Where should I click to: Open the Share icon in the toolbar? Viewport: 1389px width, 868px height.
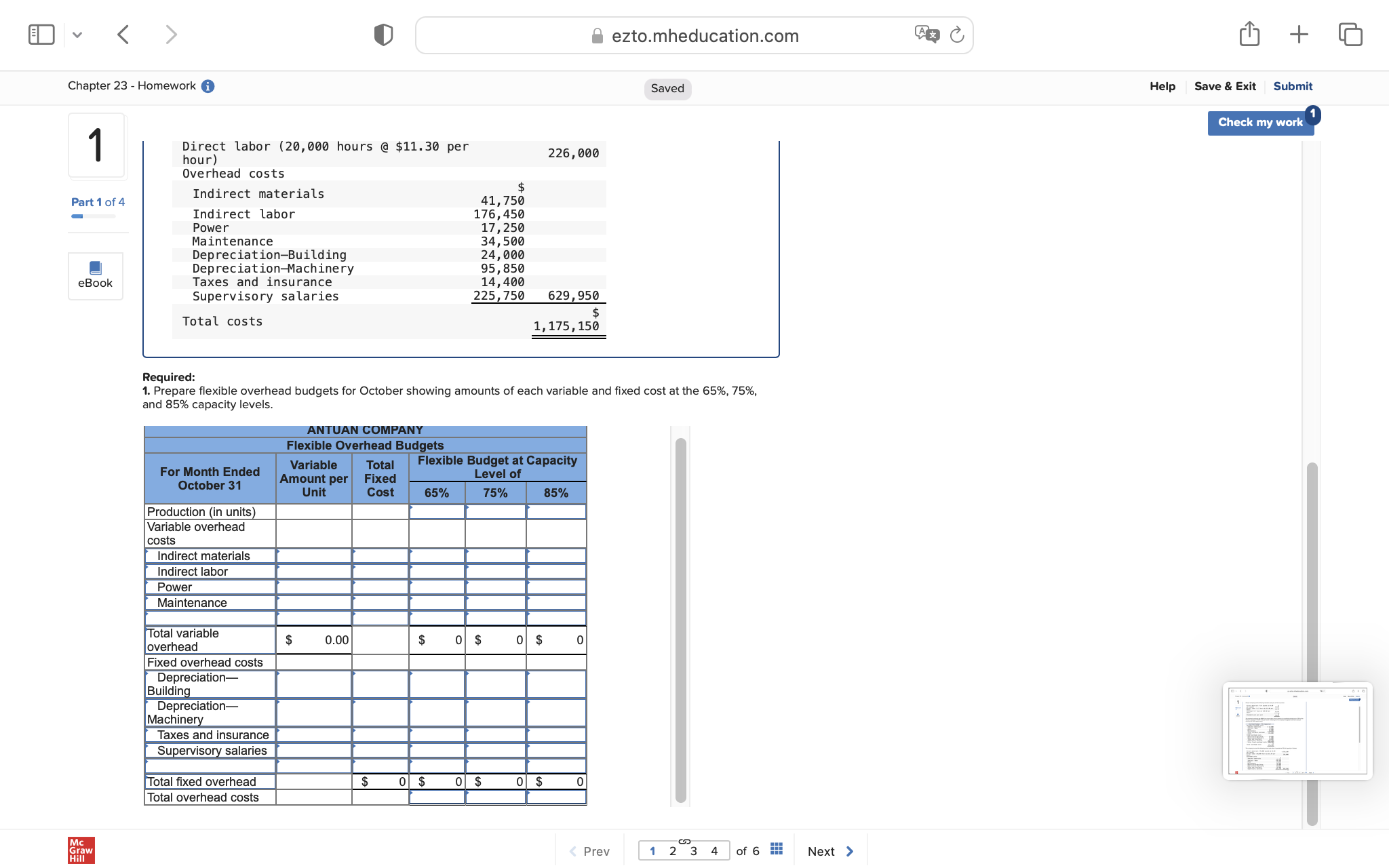1249,34
